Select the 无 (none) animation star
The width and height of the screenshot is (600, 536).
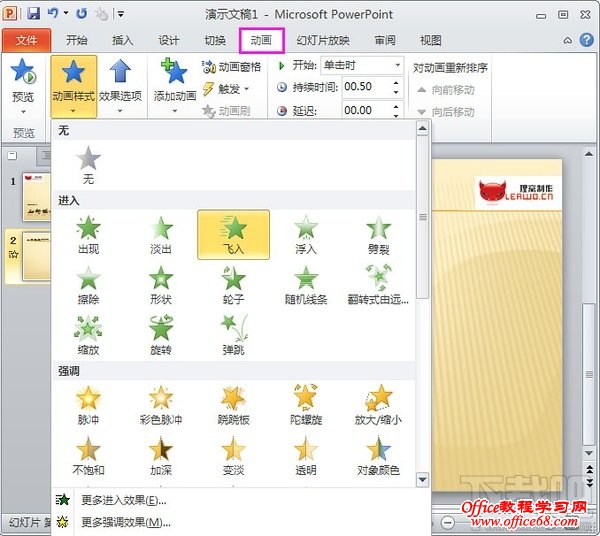88,165
